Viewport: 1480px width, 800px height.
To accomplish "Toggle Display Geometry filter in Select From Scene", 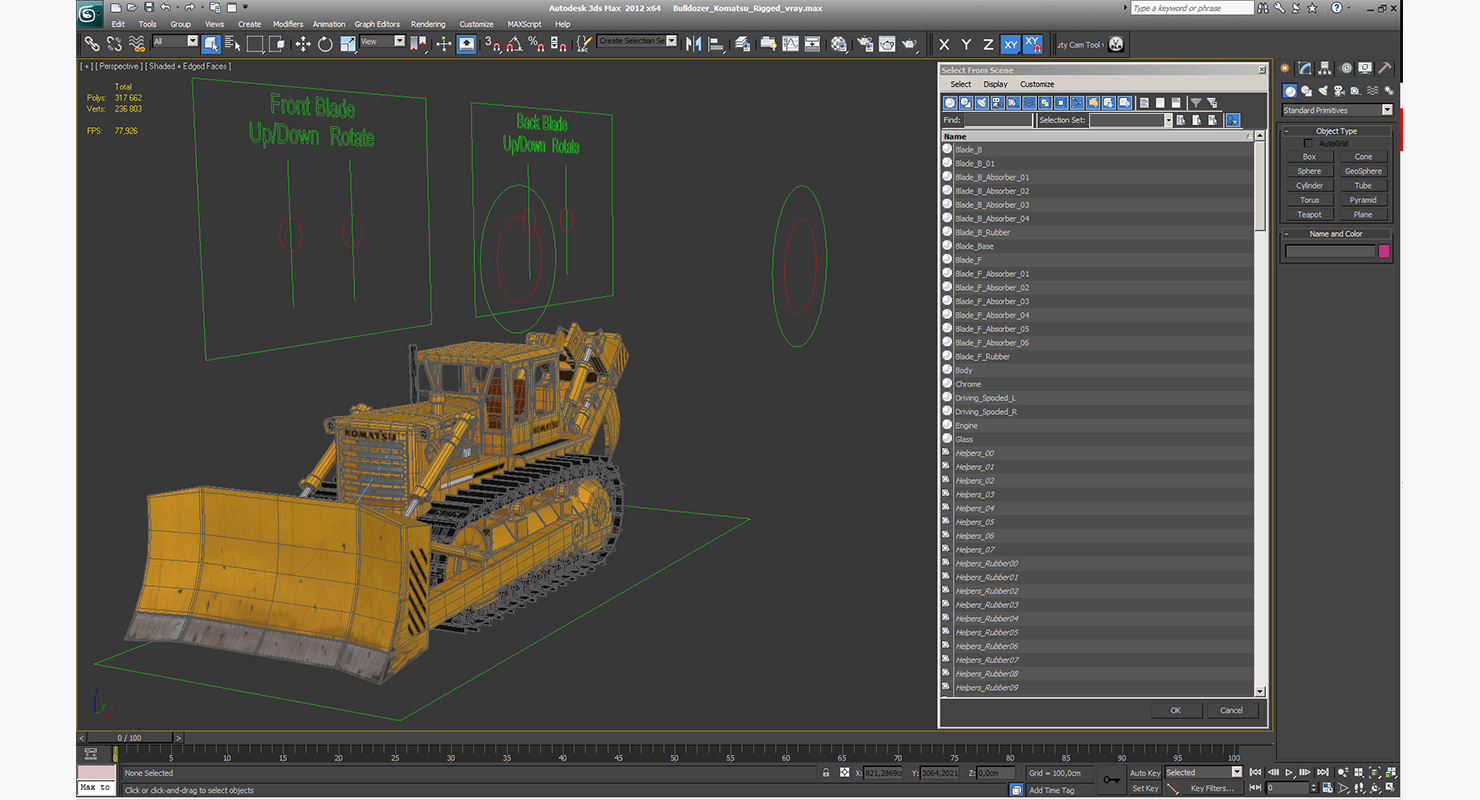I will (x=950, y=103).
